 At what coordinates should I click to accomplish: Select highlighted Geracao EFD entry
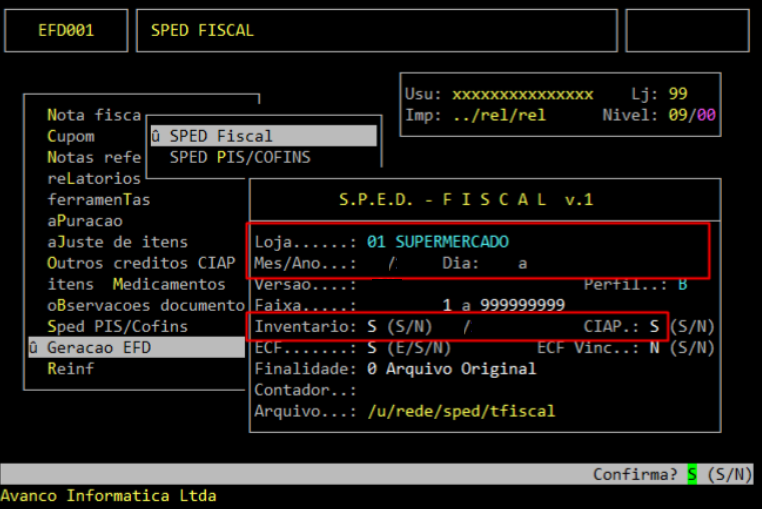pyautogui.click(x=137, y=348)
